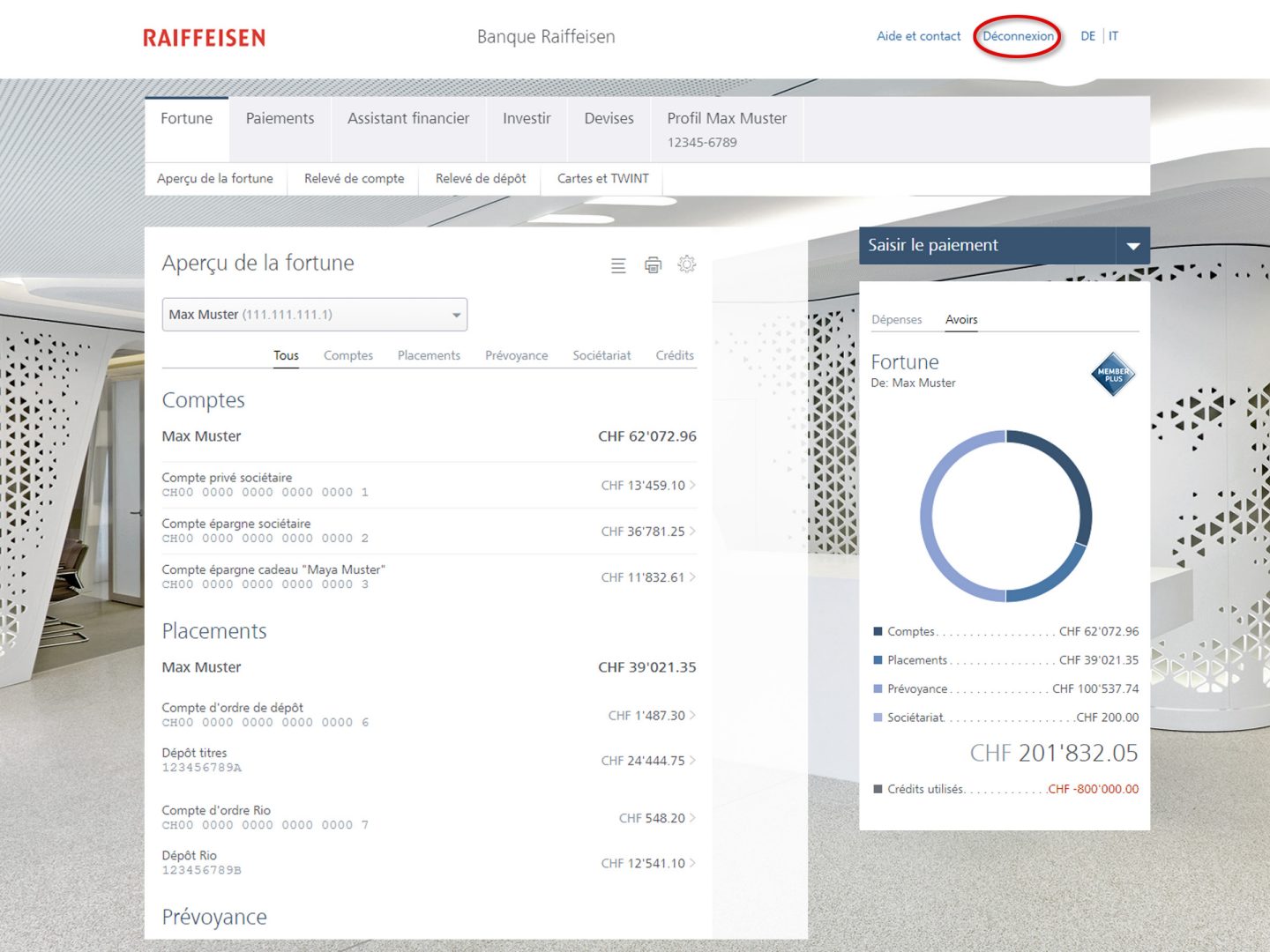Click Comptes legend color square

click(878, 632)
